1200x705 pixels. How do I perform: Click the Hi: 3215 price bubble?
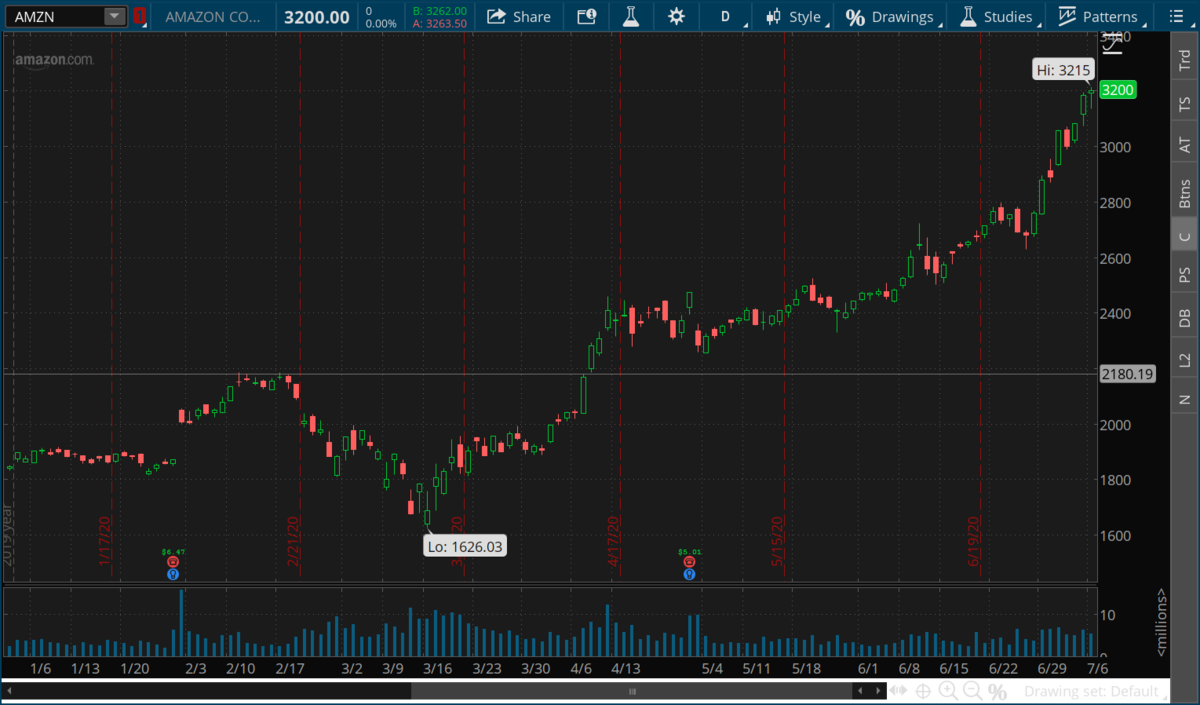click(1063, 69)
